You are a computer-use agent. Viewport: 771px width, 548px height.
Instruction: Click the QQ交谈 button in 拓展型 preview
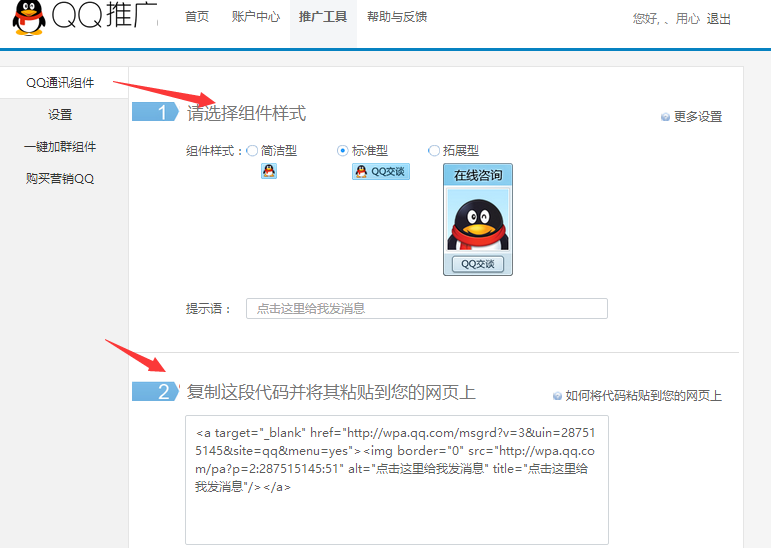pyautogui.click(x=477, y=264)
